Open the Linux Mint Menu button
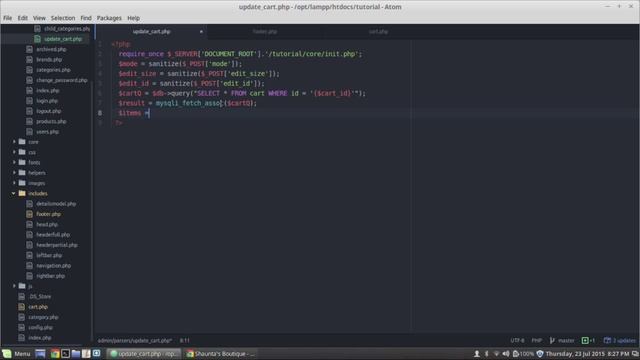 16,353
